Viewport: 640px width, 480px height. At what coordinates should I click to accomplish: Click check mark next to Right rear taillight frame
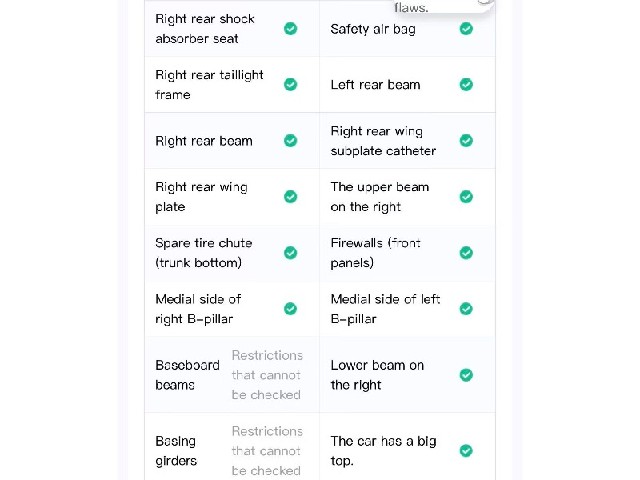click(291, 84)
